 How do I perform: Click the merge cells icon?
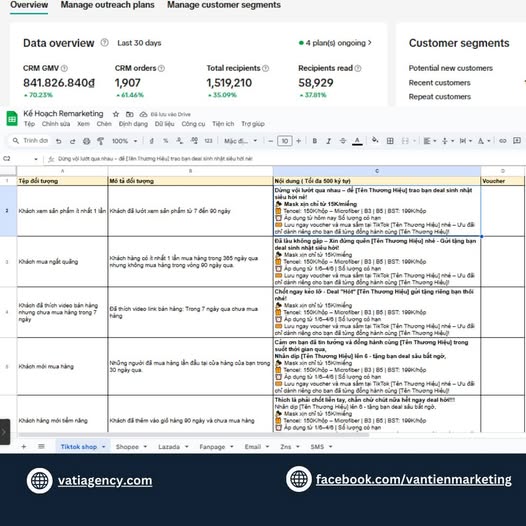[405, 141]
